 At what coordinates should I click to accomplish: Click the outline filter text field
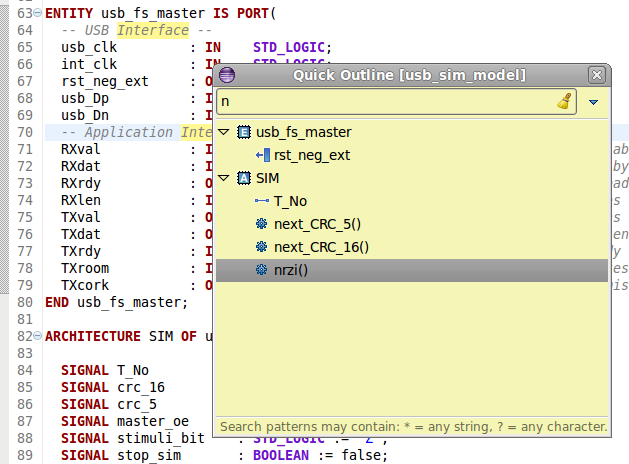[x=385, y=101]
